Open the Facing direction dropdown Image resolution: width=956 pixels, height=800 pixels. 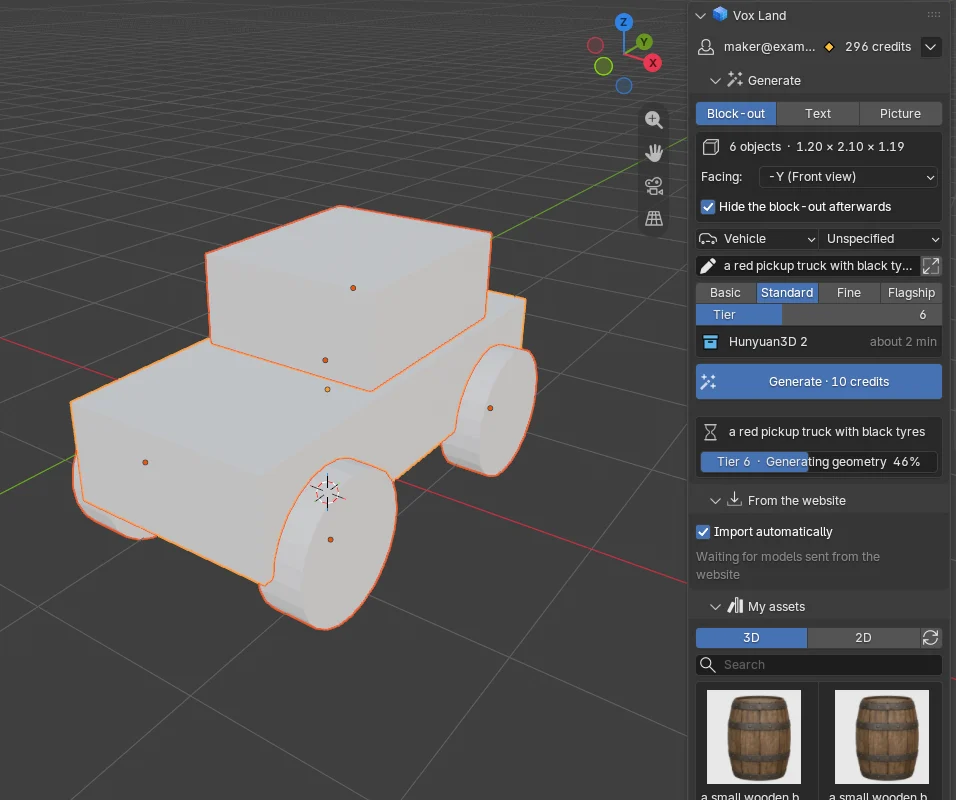[848, 177]
